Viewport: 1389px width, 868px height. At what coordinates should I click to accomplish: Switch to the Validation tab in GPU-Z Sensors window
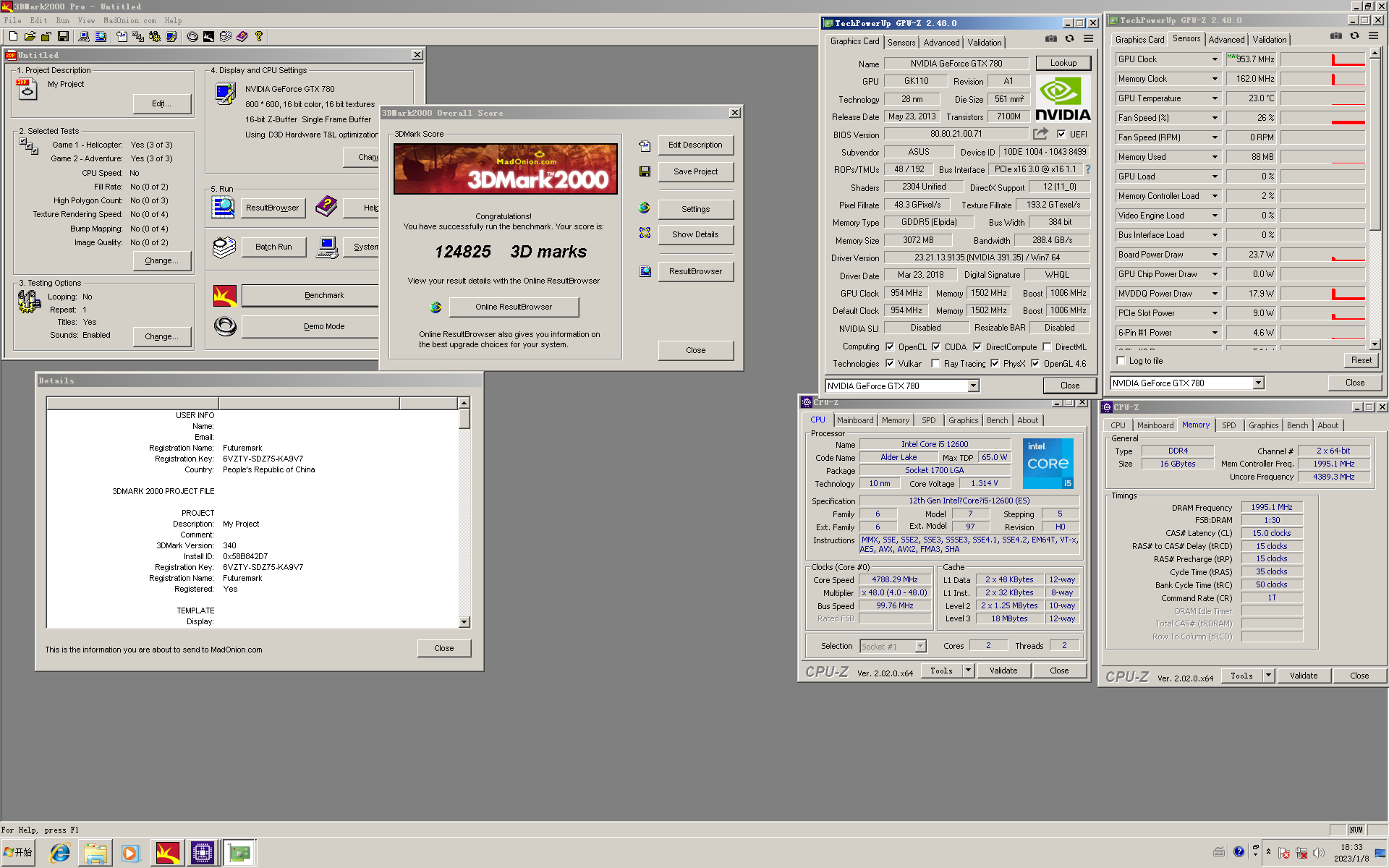click(1270, 40)
